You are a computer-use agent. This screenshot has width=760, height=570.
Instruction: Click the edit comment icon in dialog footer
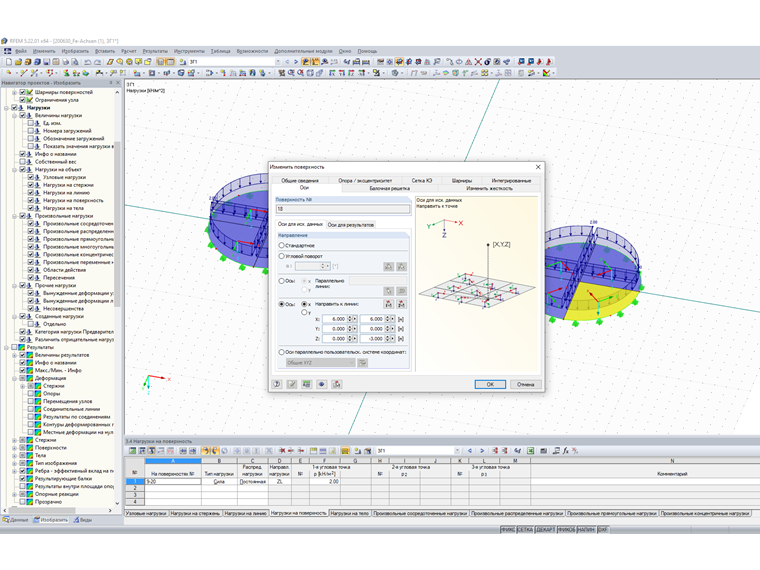click(292, 384)
